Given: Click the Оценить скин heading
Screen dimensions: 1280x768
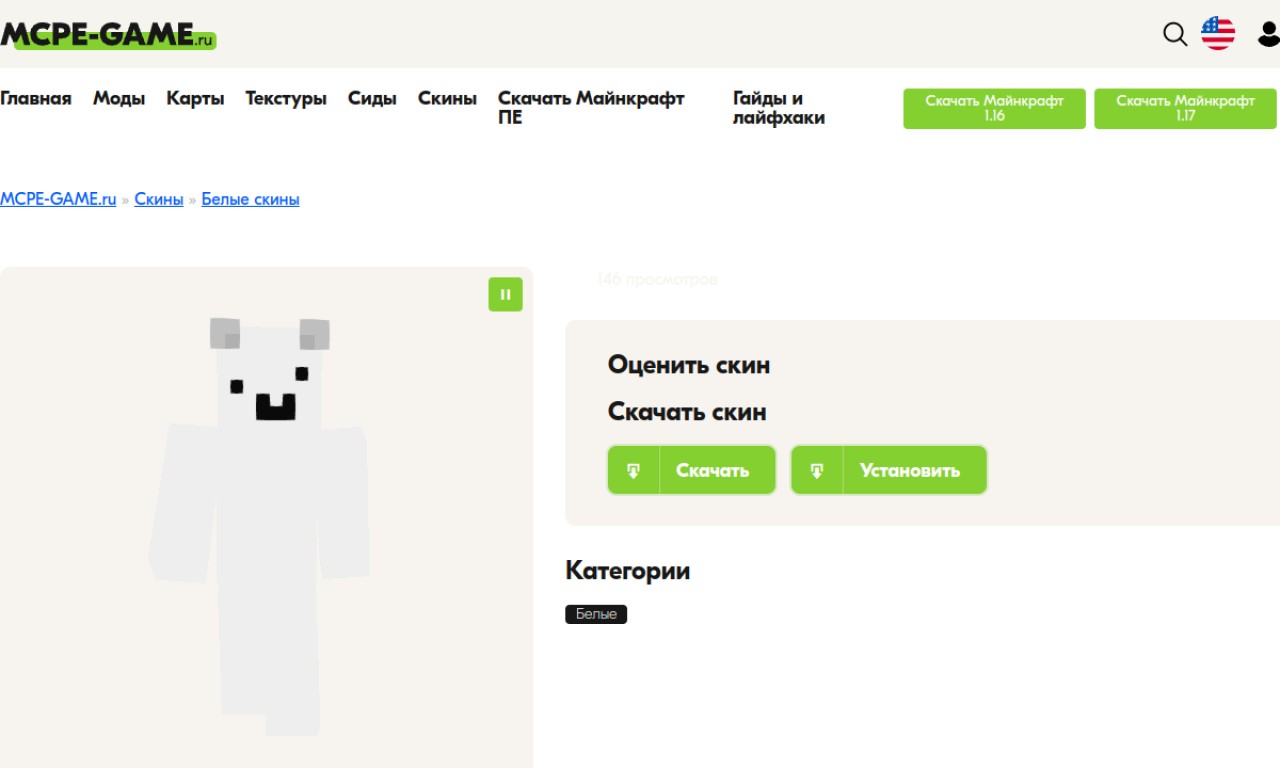Looking at the screenshot, I should [689, 365].
